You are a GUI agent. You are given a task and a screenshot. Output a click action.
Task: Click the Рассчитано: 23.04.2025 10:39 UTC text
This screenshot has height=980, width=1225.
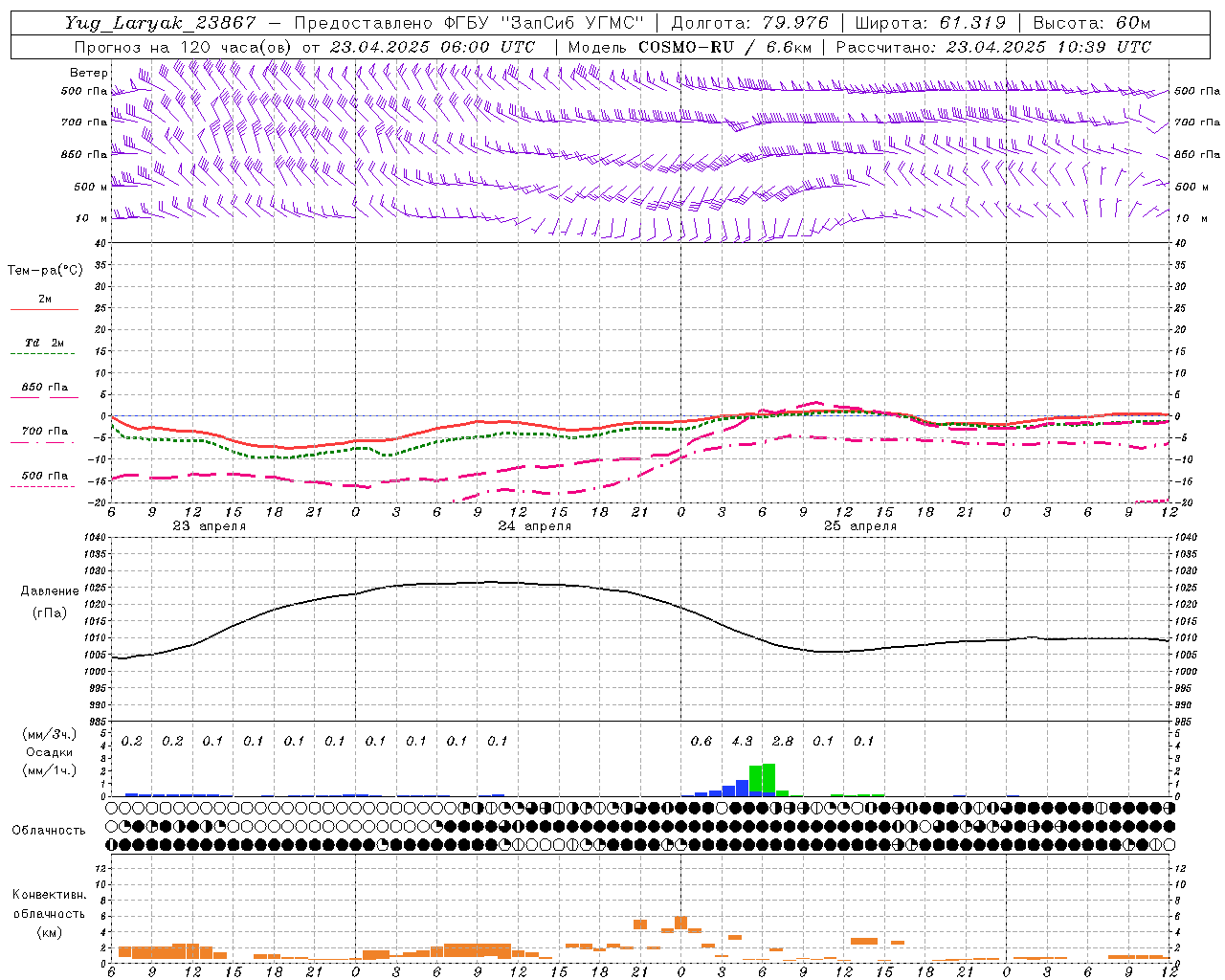pyautogui.click(x=993, y=47)
